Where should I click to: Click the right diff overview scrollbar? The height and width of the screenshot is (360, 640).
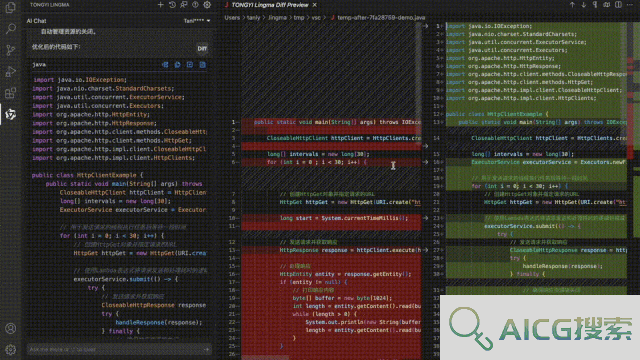pyautogui.click(x=633, y=158)
